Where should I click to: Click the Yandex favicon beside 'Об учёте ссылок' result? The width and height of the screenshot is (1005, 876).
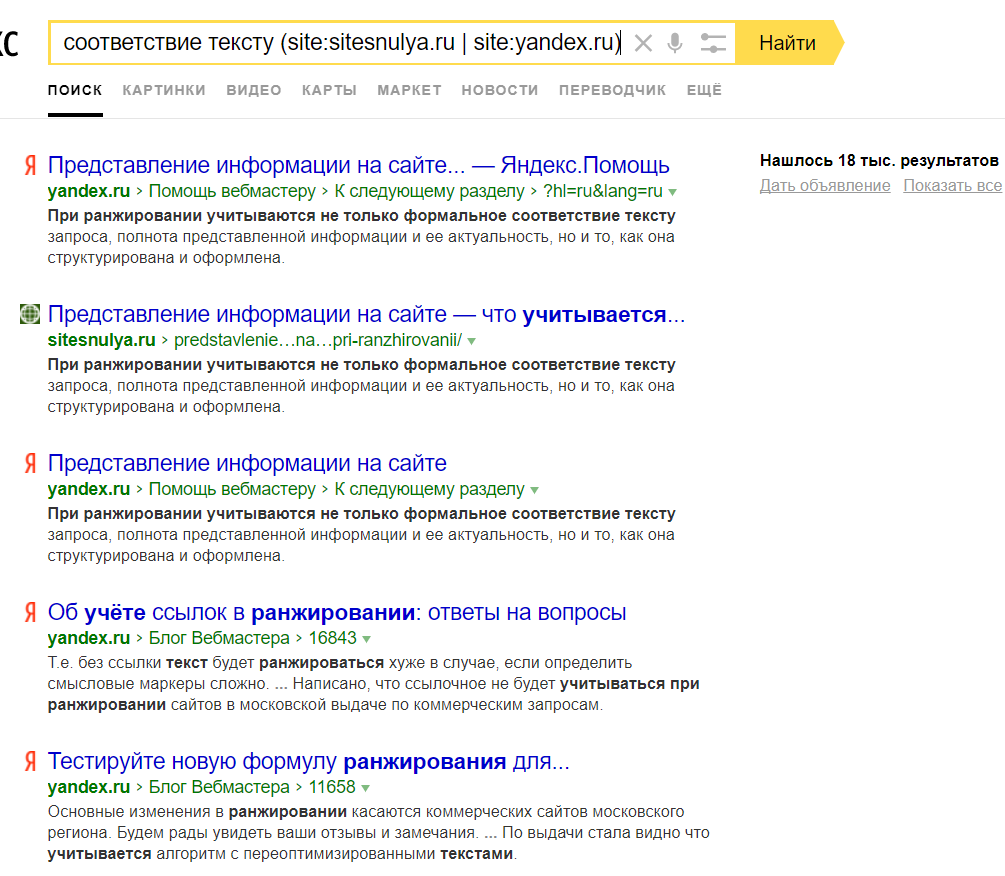tap(30, 613)
